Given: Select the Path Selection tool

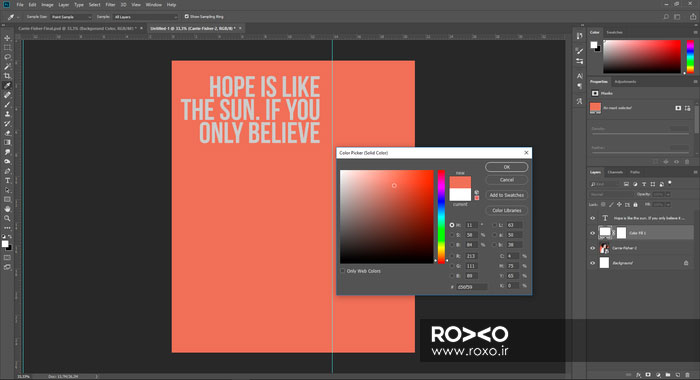Looking at the screenshot, I should pyautogui.click(x=7, y=190).
